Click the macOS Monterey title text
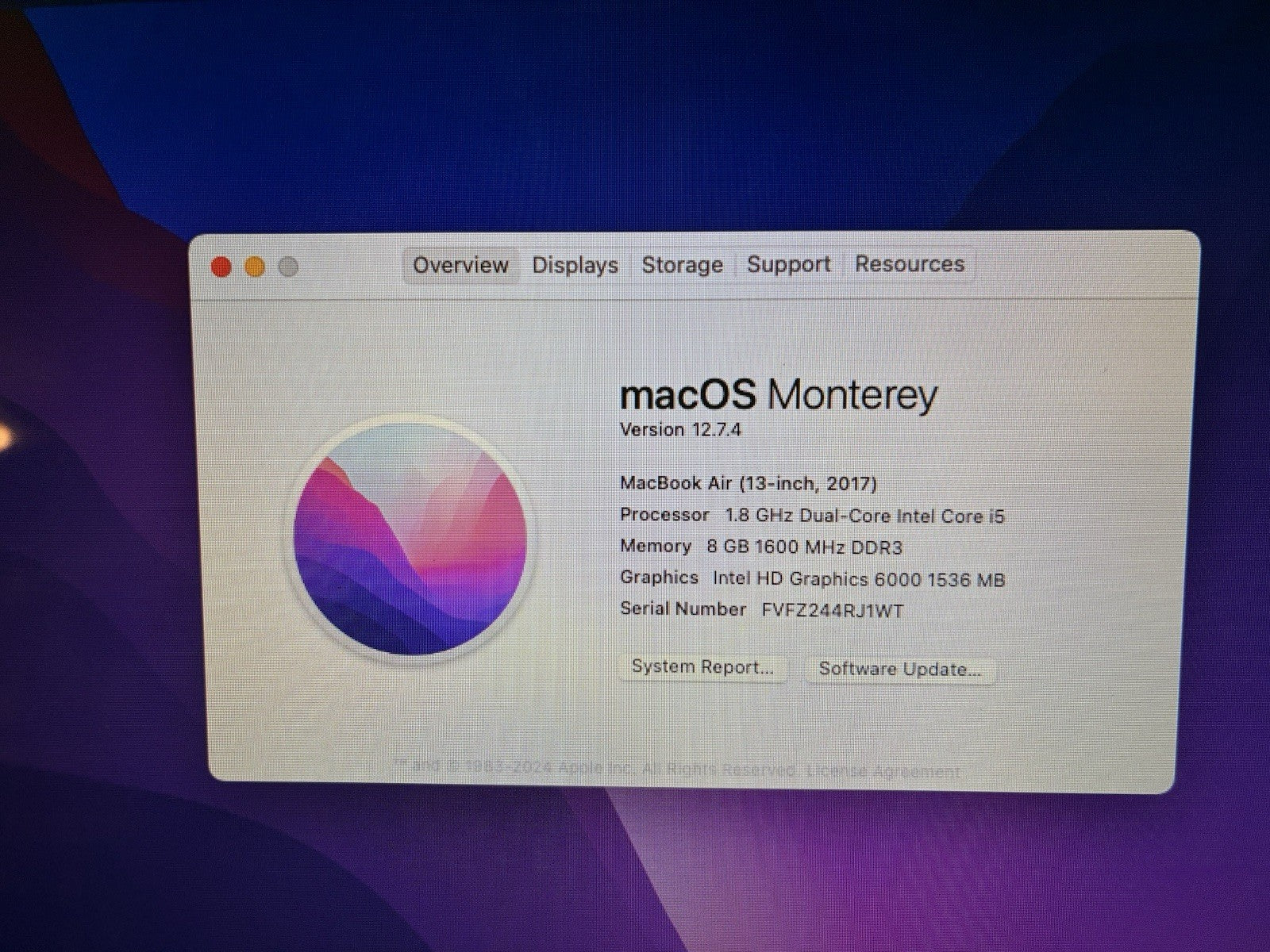 tap(778, 395)
